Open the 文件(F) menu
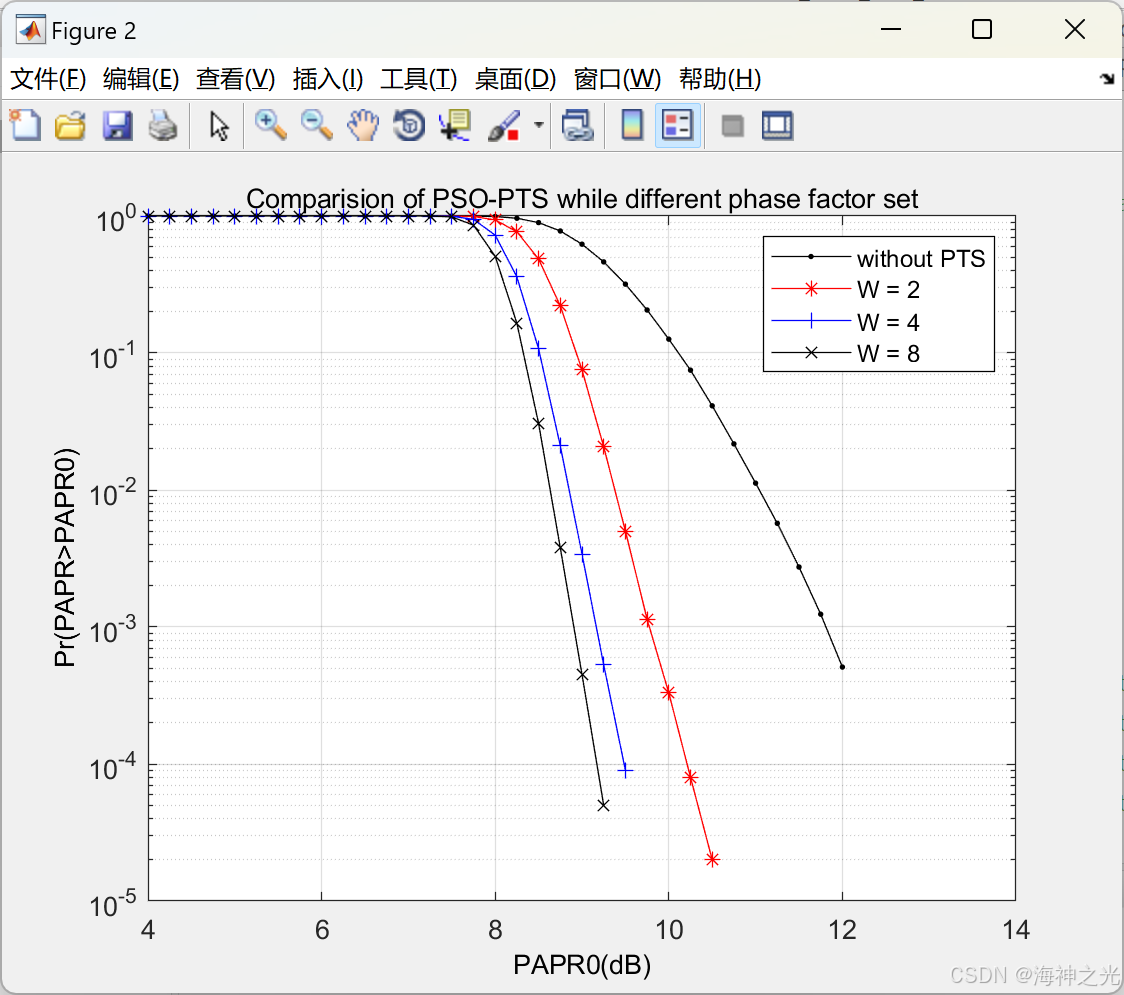Viewport: 1124px width, 995px height. [48, 79]
